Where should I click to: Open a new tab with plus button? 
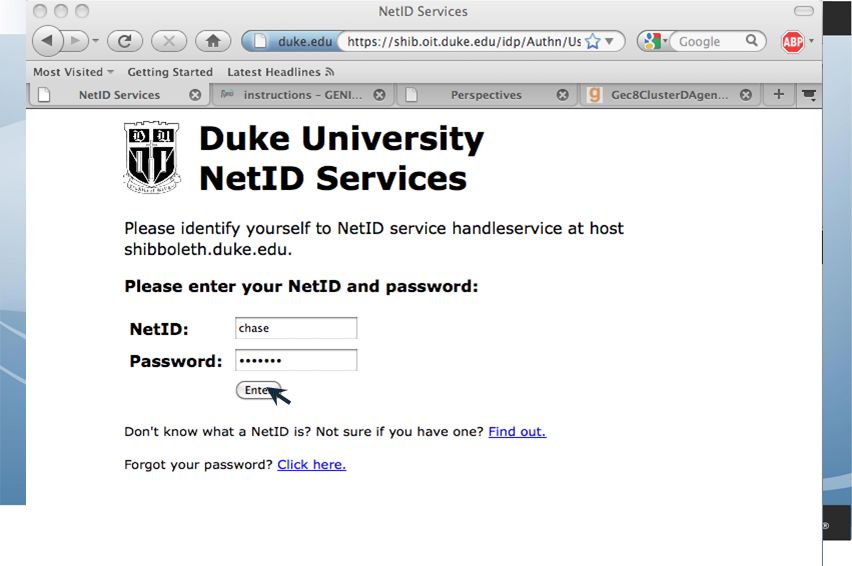(779, 95)
